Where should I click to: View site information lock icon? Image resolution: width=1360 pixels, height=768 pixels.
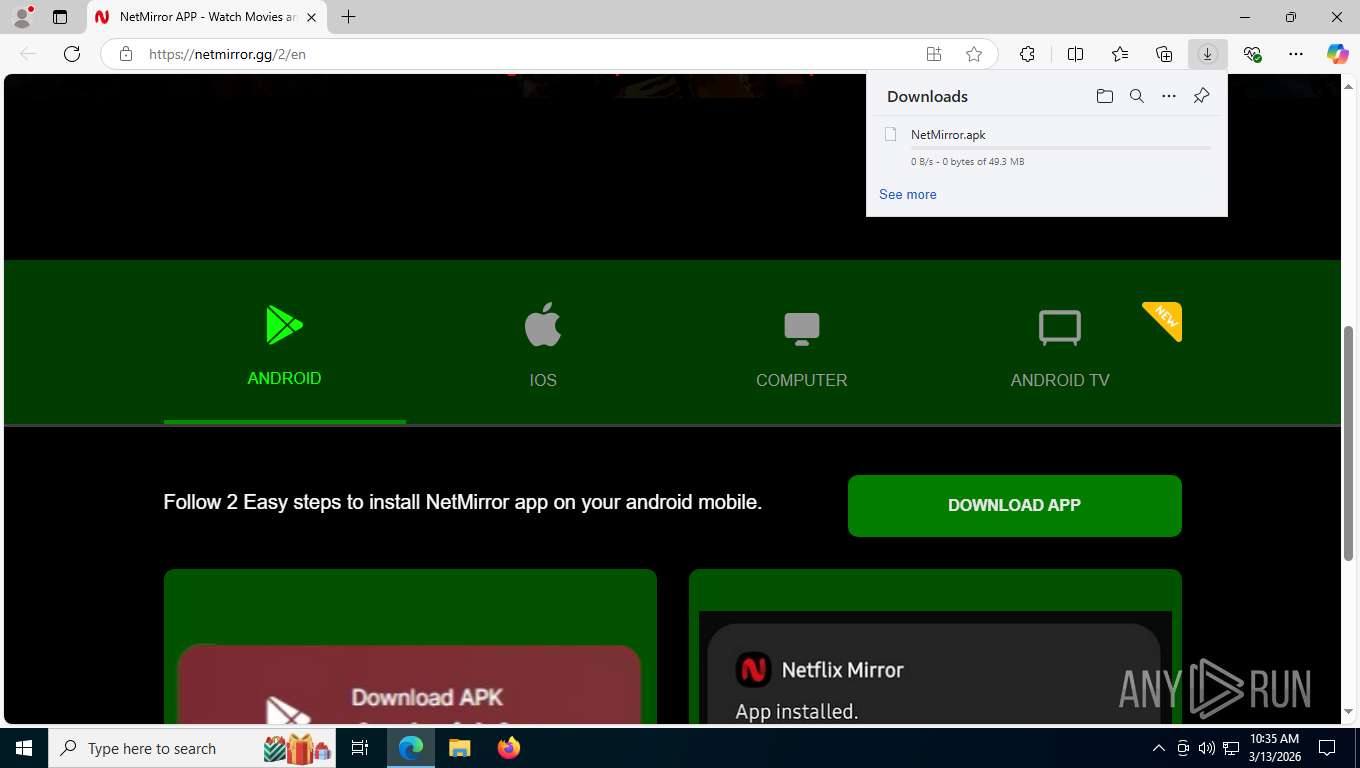tap(126, 54)
